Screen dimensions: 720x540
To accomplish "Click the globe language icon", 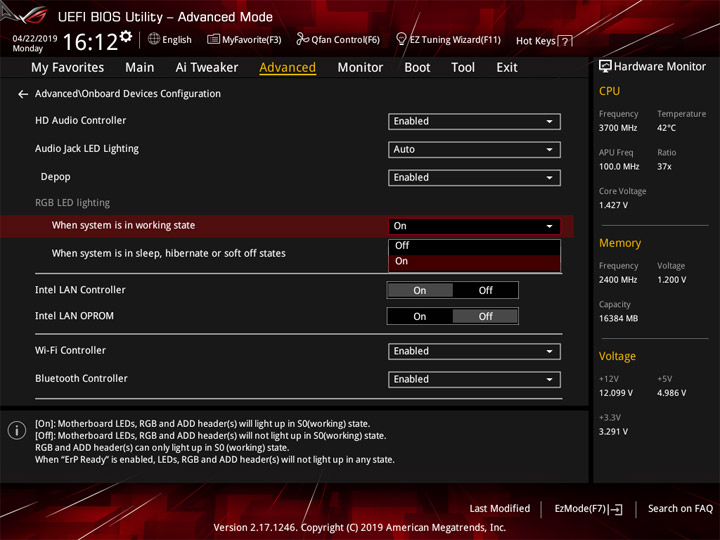I will [x=154, y=39].
